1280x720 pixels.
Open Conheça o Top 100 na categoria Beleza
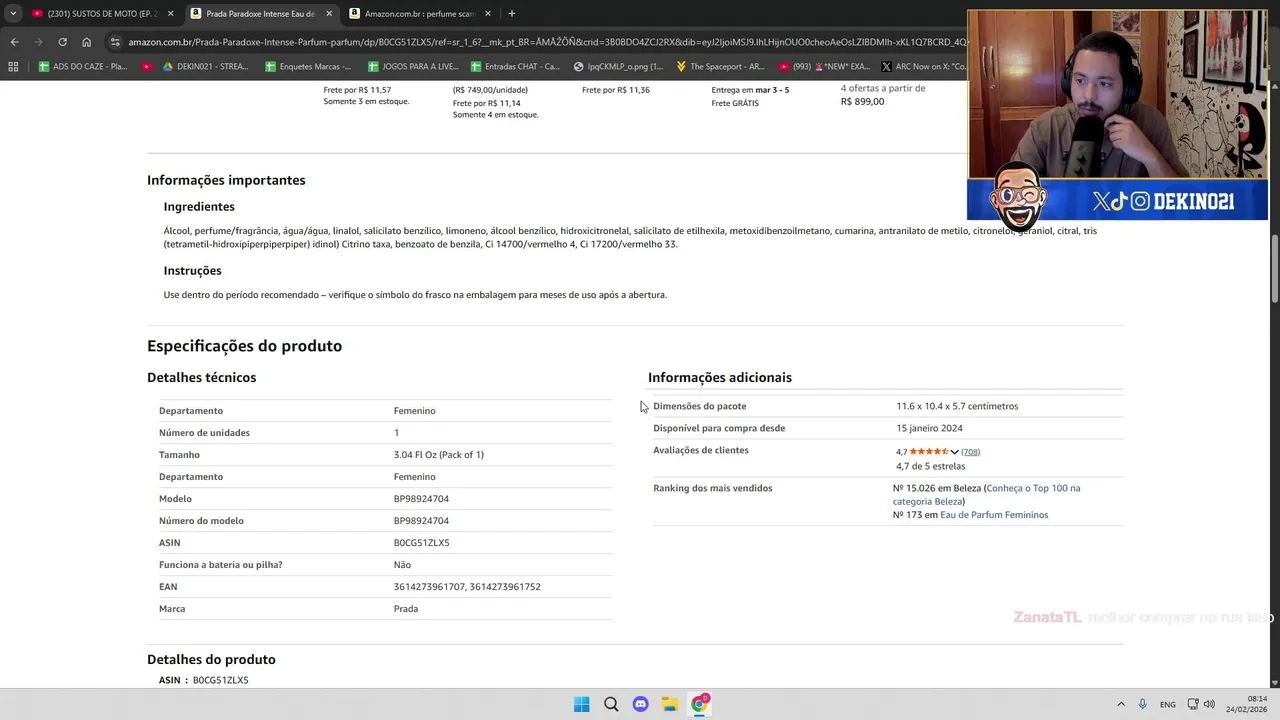[x=986, y=495]
